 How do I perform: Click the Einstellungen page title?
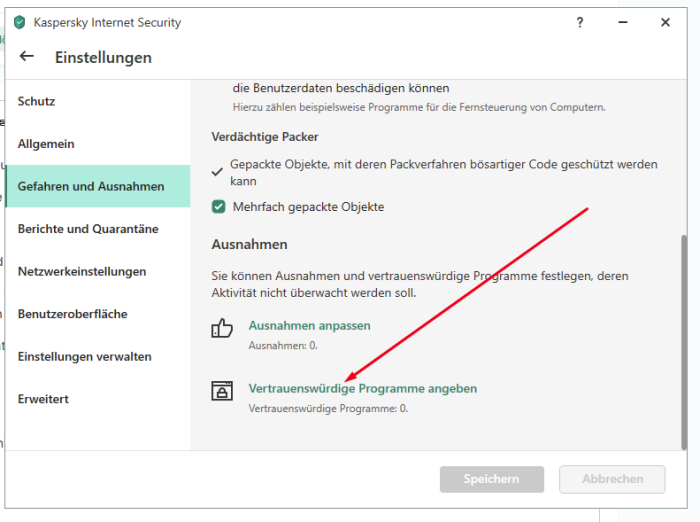coord(103,58)
